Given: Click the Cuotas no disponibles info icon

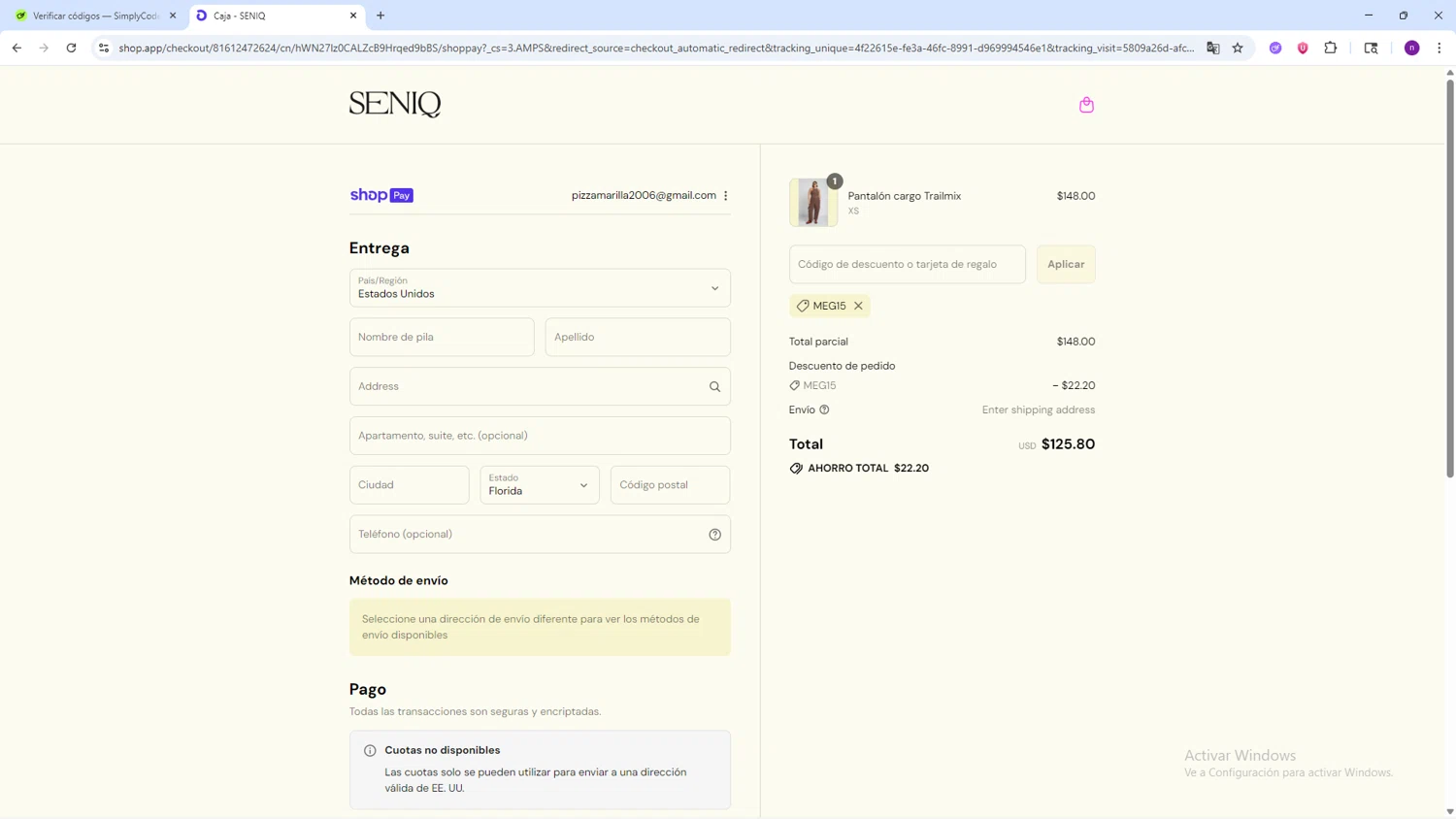Looking at the screenshot, I should 370,751.
